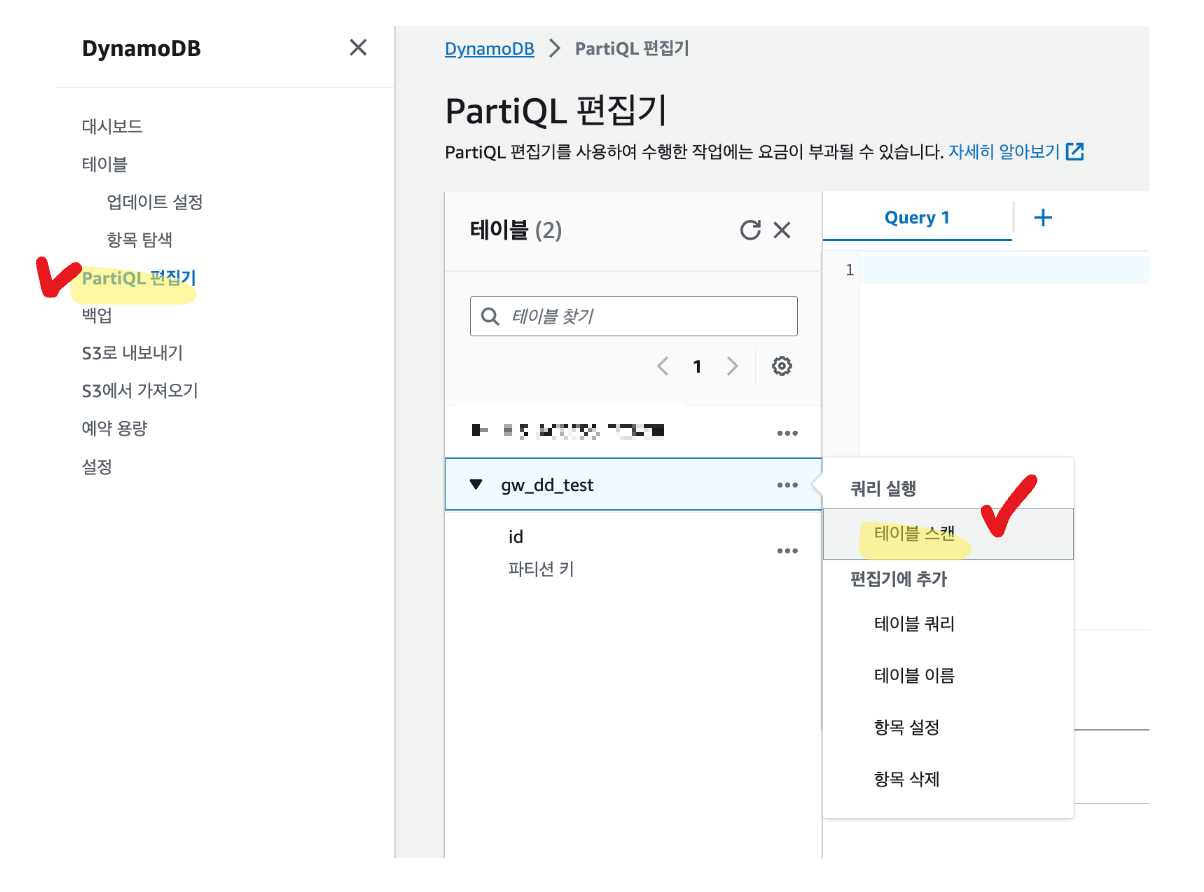Close the DynamoDB navigation sidebar
The height and width of the screenshot is (892, 1204).
pos(358,47)
